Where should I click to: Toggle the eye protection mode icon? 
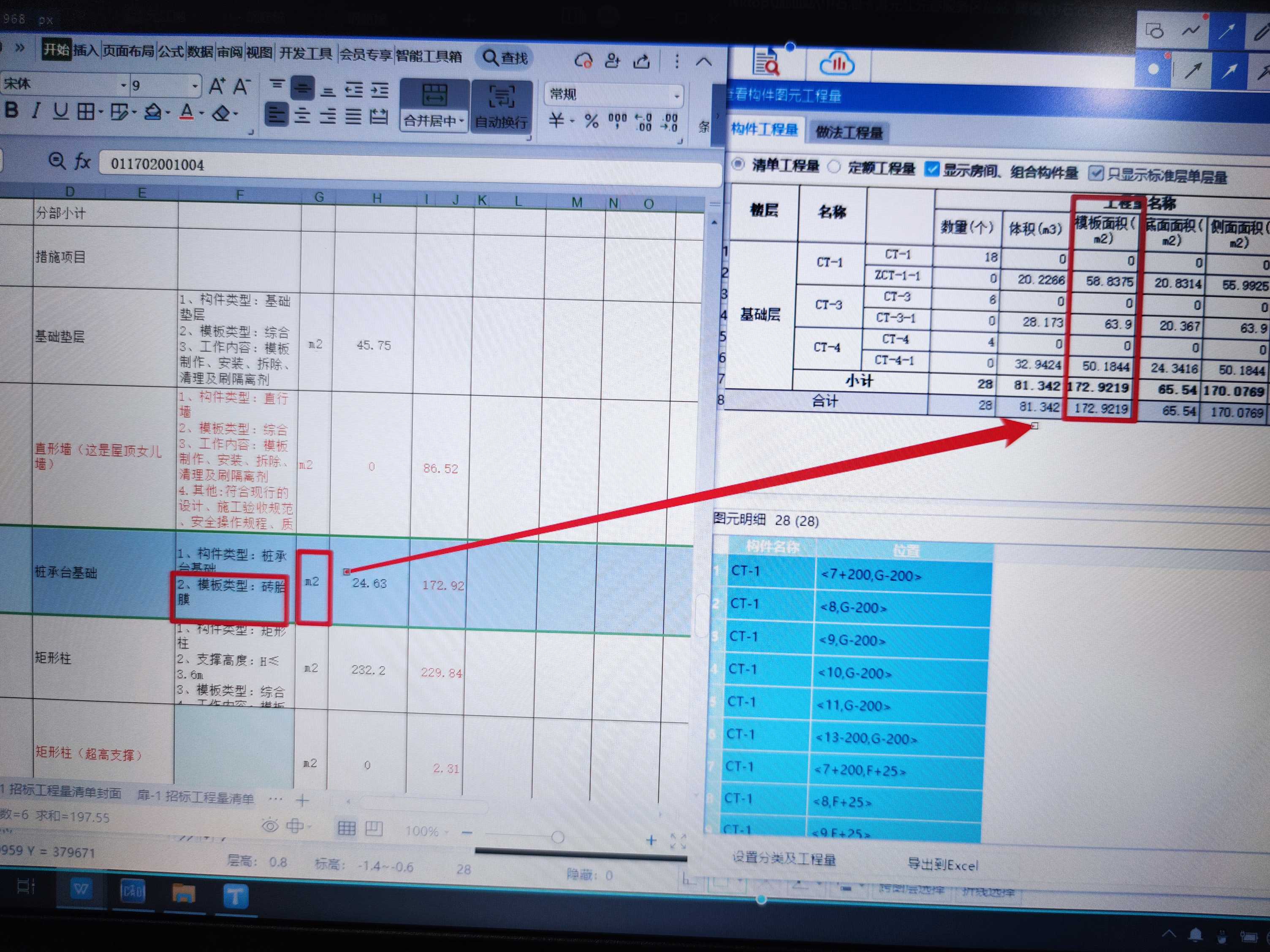pyautogui.click(x=270, y=826)
